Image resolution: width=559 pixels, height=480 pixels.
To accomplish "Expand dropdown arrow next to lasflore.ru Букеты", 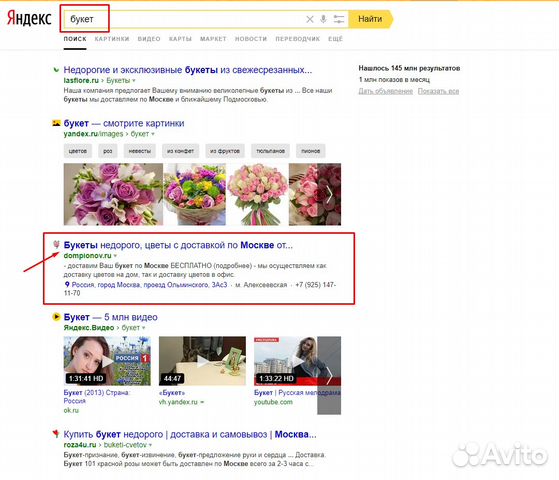I will pos(134,81).
